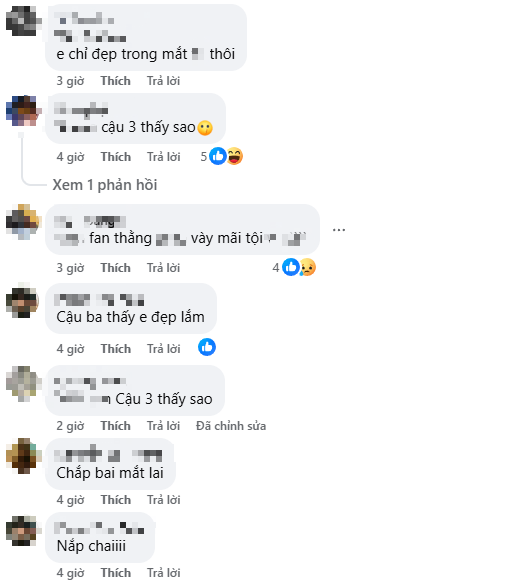Click the '3 giờ' timestamp under first comment
Viewport: 524px width, 580px height.
point(70,81)
